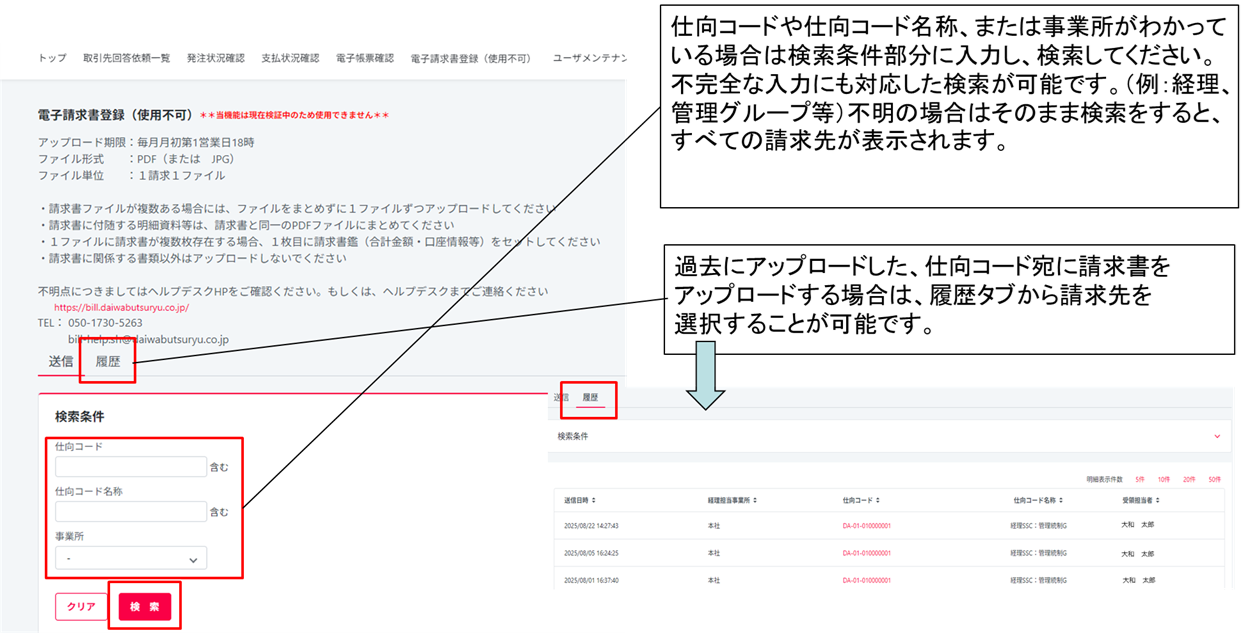
Task: Open the 取引先回答依頼一覧 menu item
Action: 127,58
